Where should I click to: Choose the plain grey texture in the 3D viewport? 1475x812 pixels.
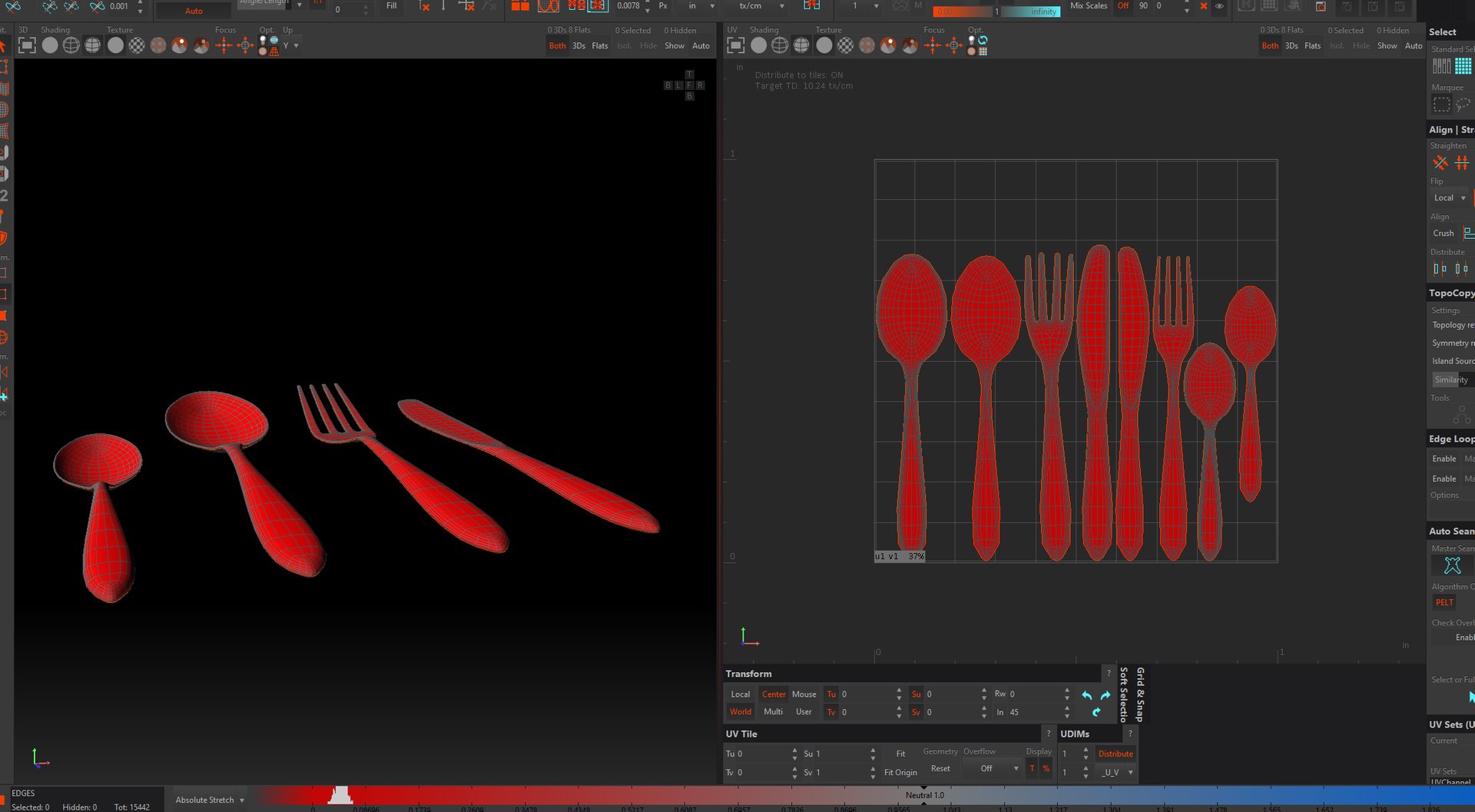(x=115, y=45)
